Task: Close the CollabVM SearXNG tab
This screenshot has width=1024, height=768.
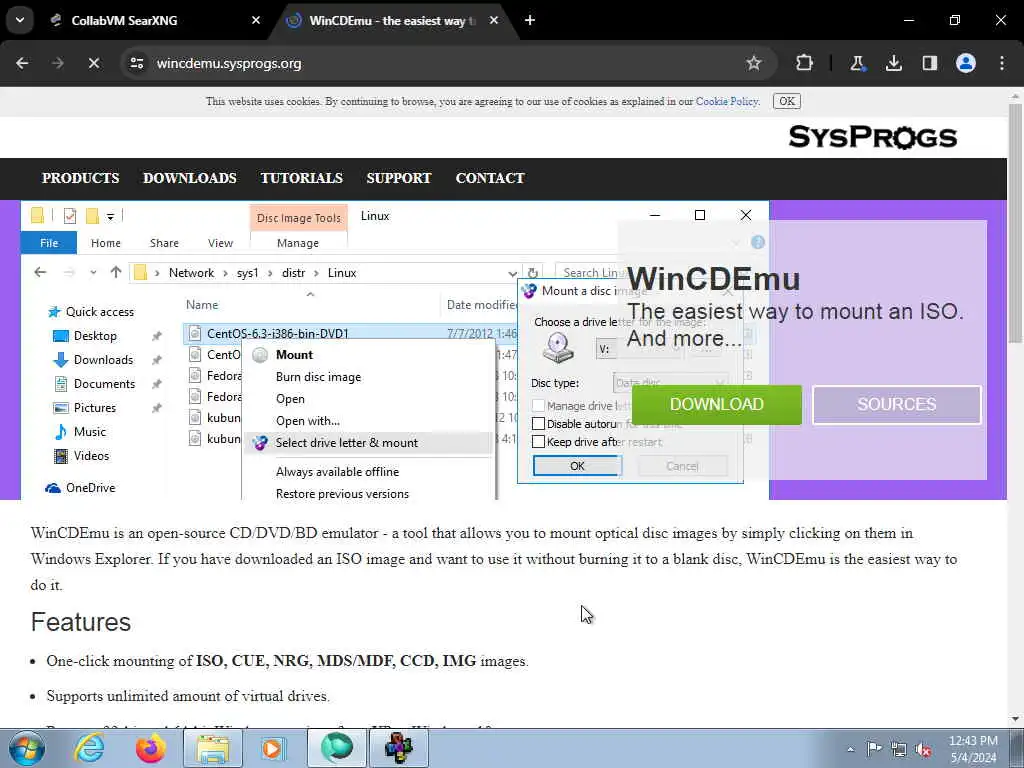Action: (255, 20)
